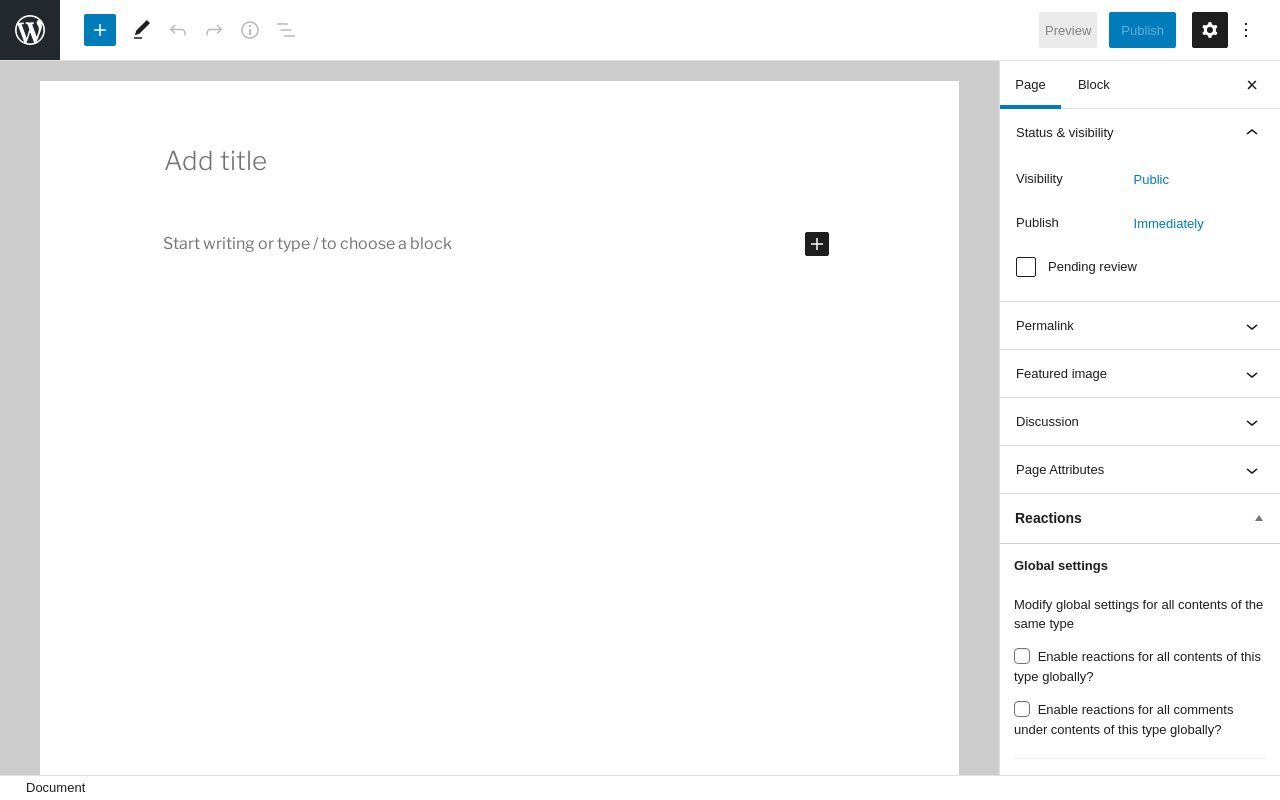Expand the Permalink panel

(x=1139, y=326)
